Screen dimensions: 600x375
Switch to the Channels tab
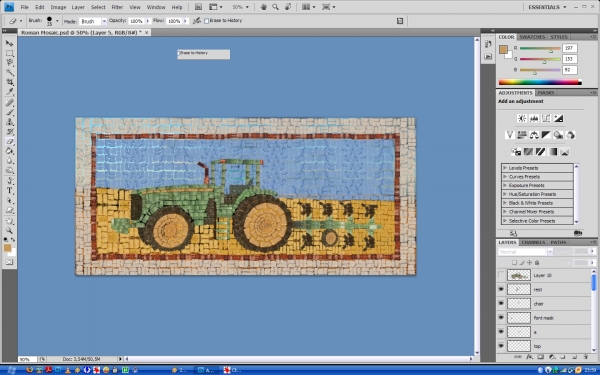533,242
